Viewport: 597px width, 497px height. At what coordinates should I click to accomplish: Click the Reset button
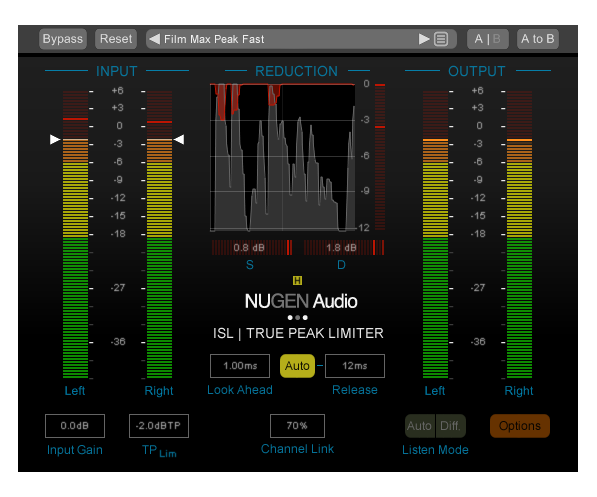(x=116, y=39)
